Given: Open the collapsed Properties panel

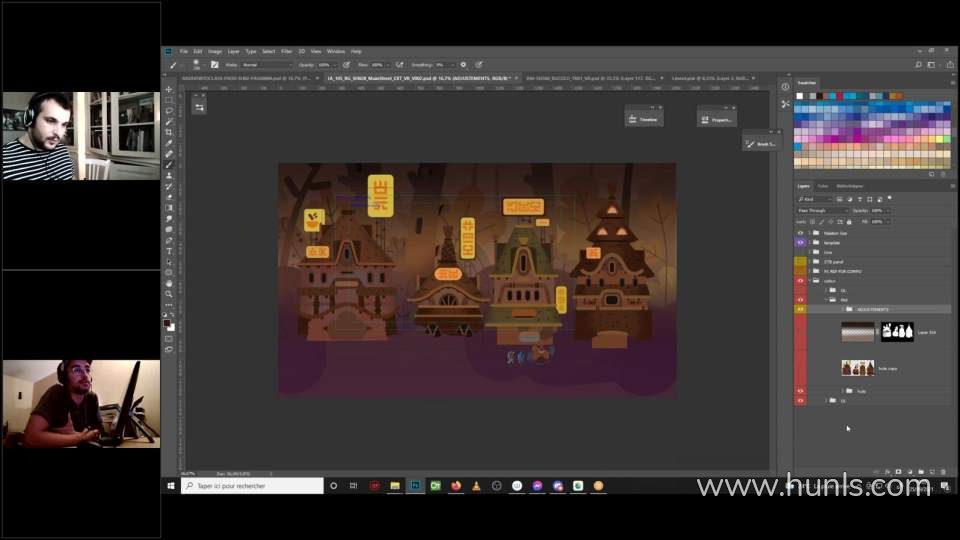Looking at the screenshot, I should click(x=717, y=119).
